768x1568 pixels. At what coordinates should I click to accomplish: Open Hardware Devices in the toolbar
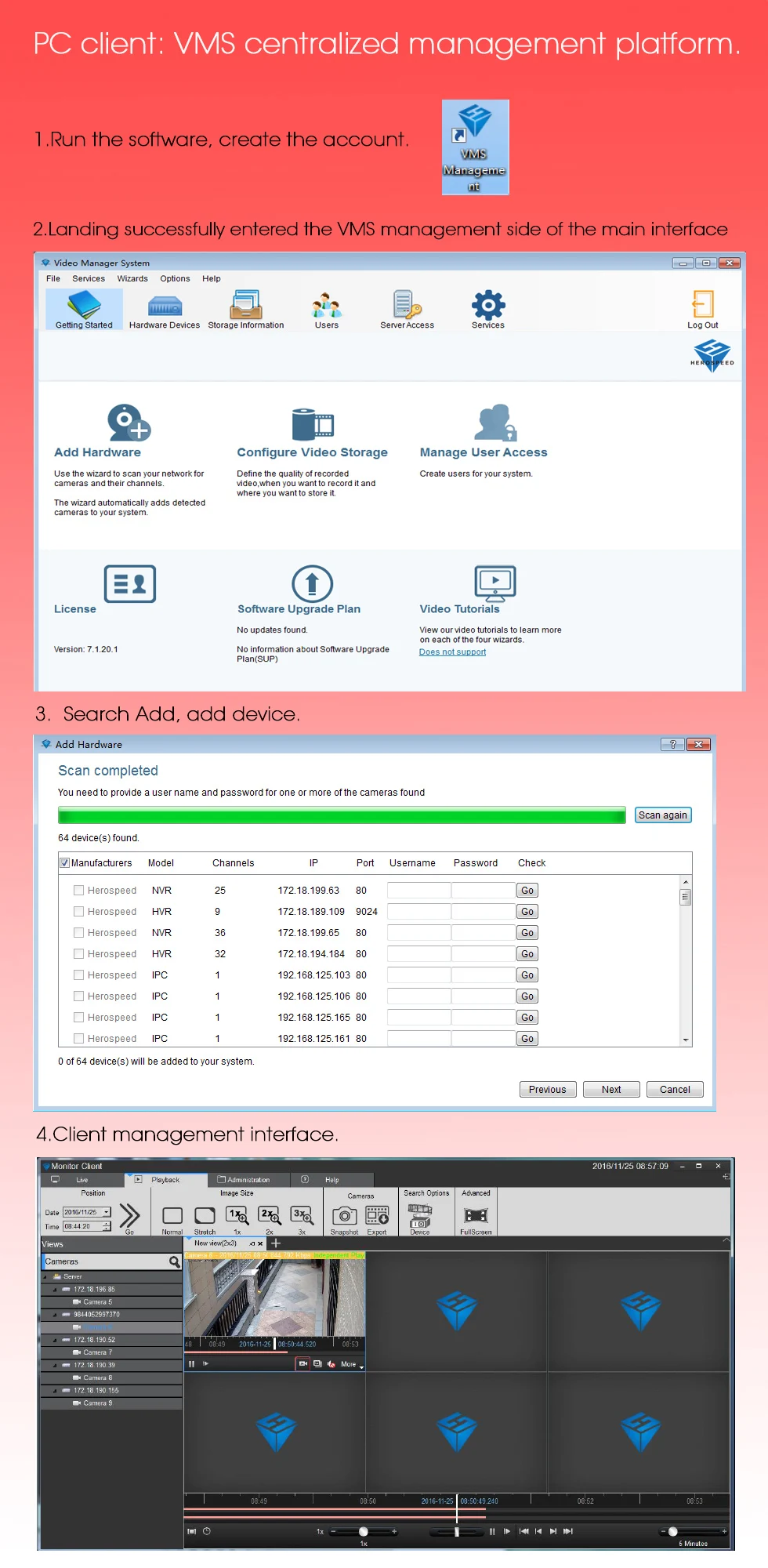[x=165, y=309]
